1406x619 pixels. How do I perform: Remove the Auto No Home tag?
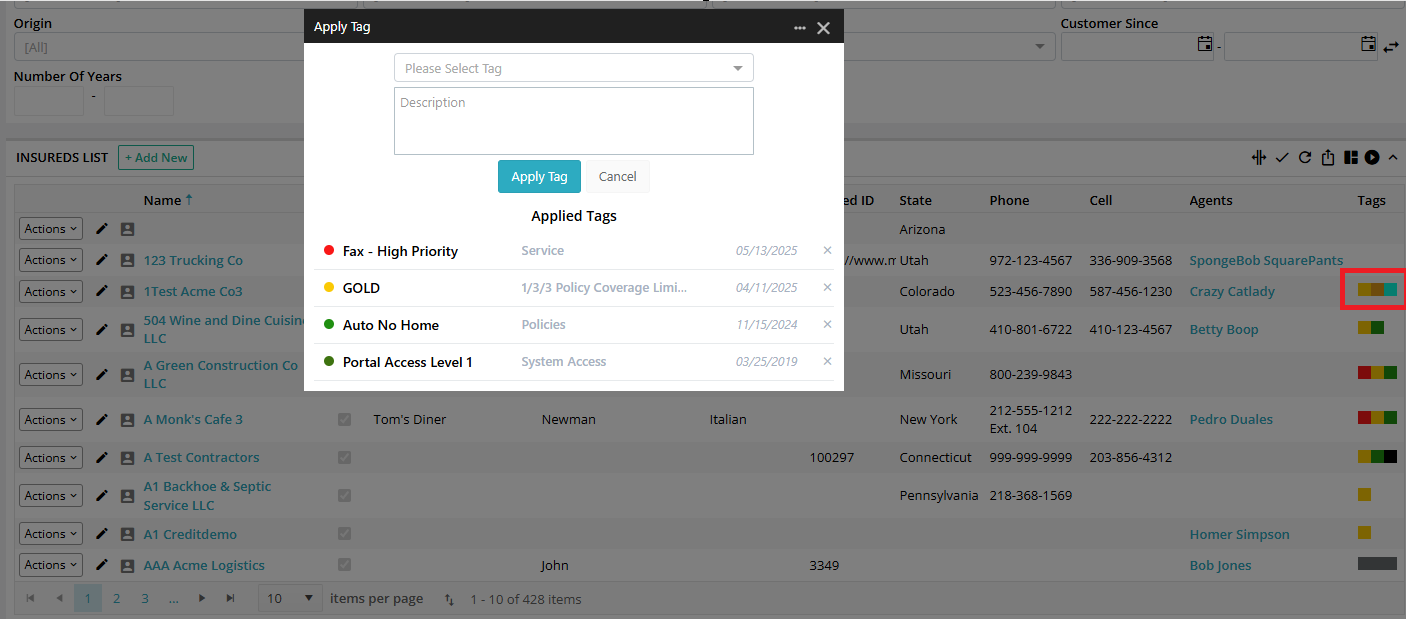(827, 324)
